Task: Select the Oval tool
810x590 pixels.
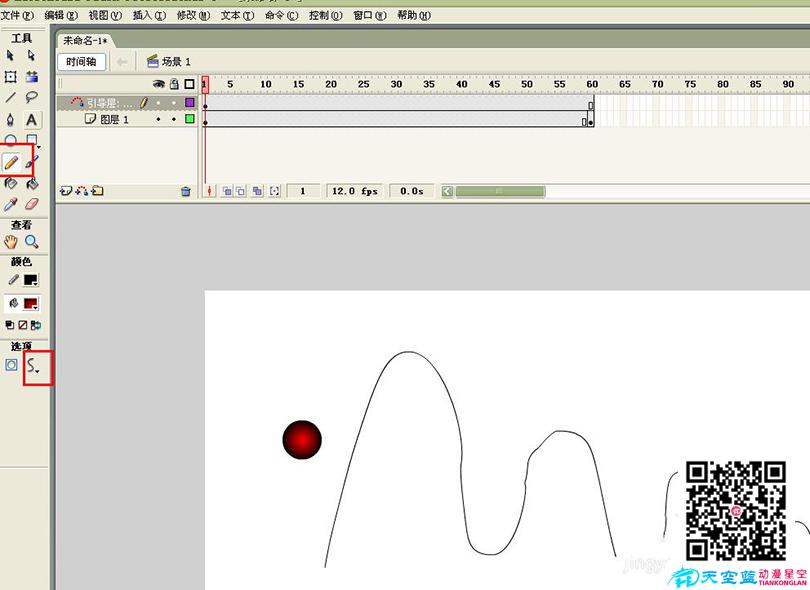Action: pyautogui.click(x=10, y=139)
